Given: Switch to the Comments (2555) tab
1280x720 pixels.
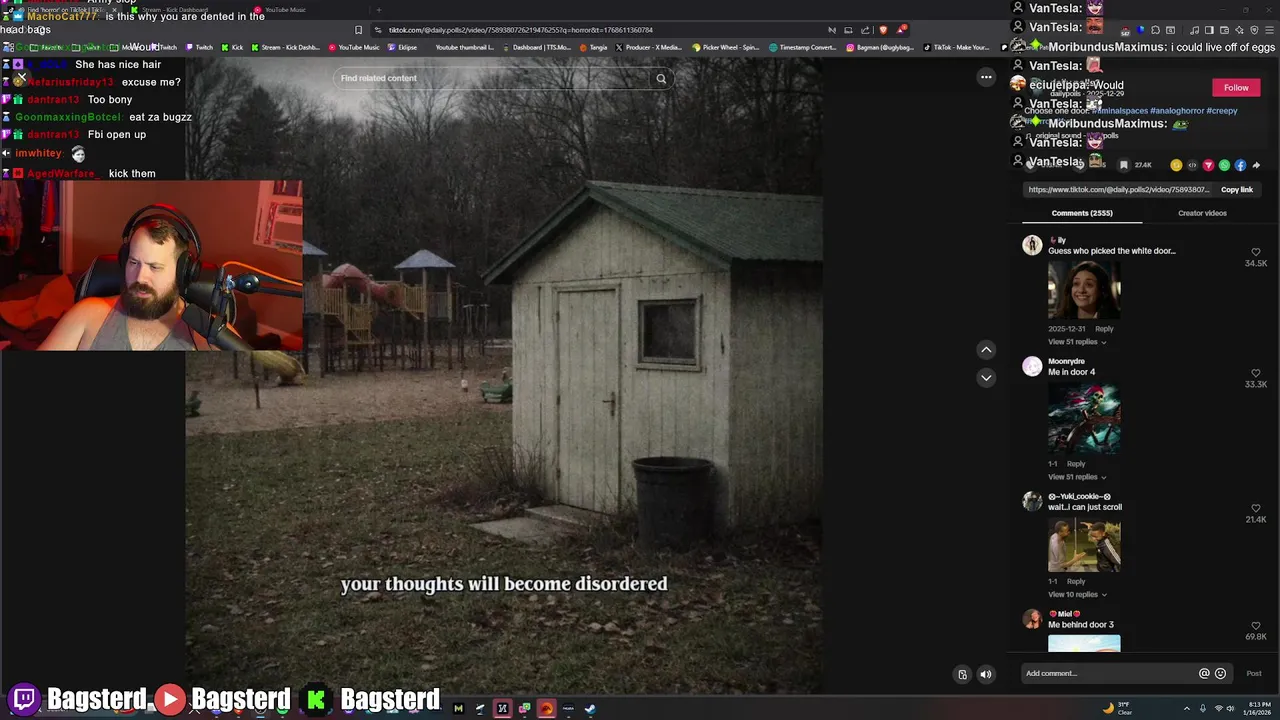Looking at the screenshot, I should click(1082, 213).
